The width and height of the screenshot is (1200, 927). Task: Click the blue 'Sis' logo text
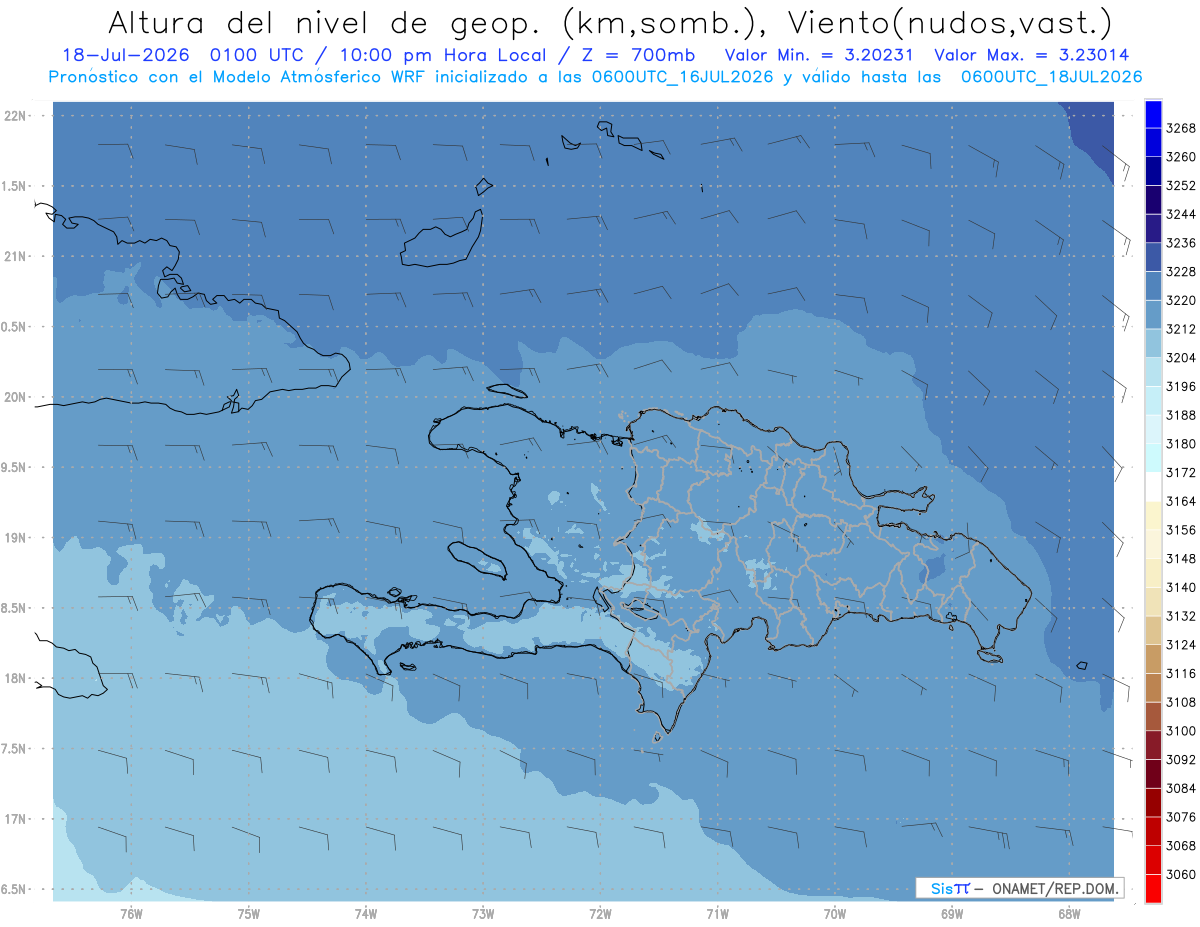942,888
